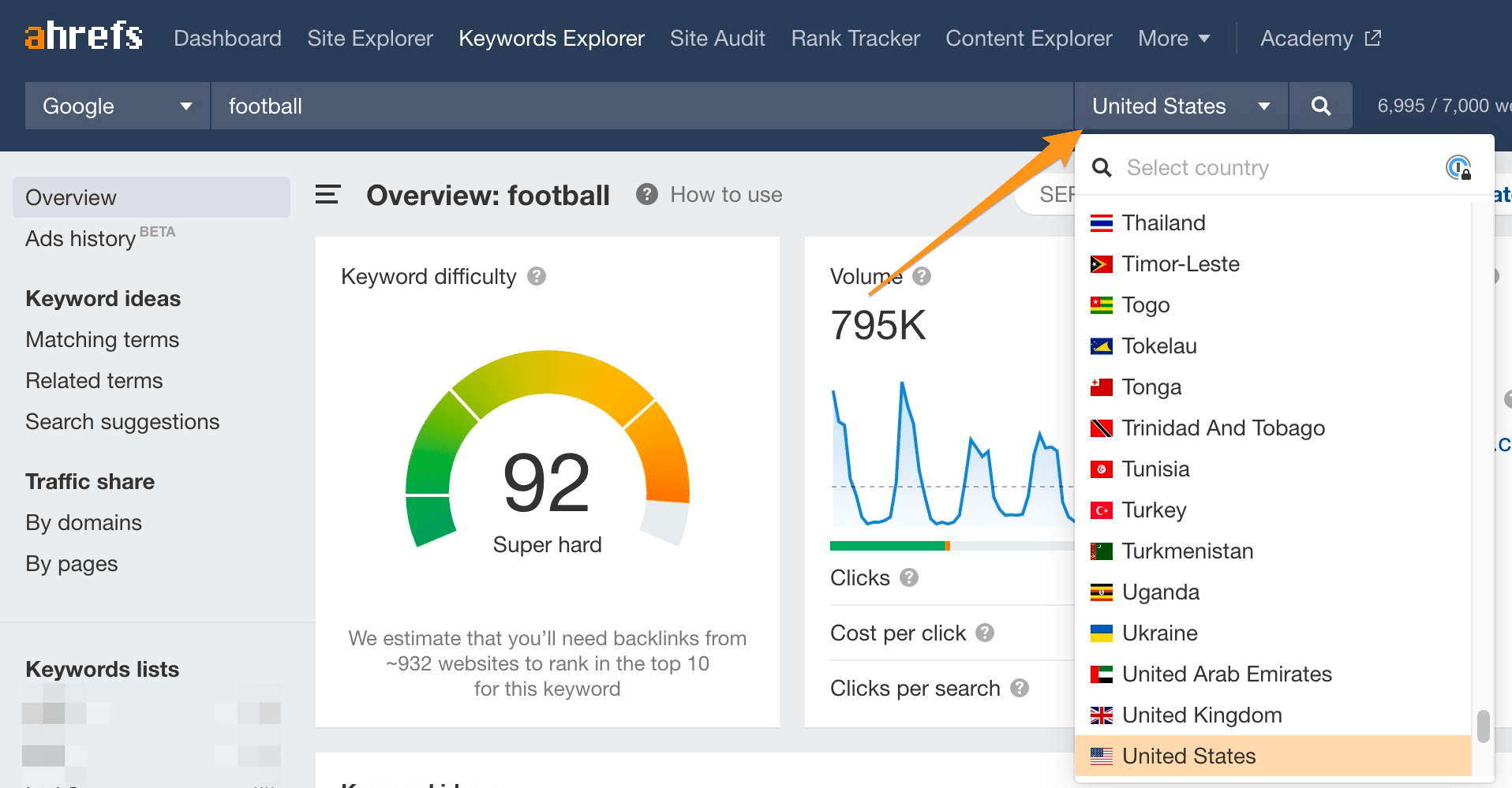1512x788 pixels.
Task: Open Content Explorer
Action: (x=1029, y=38)
